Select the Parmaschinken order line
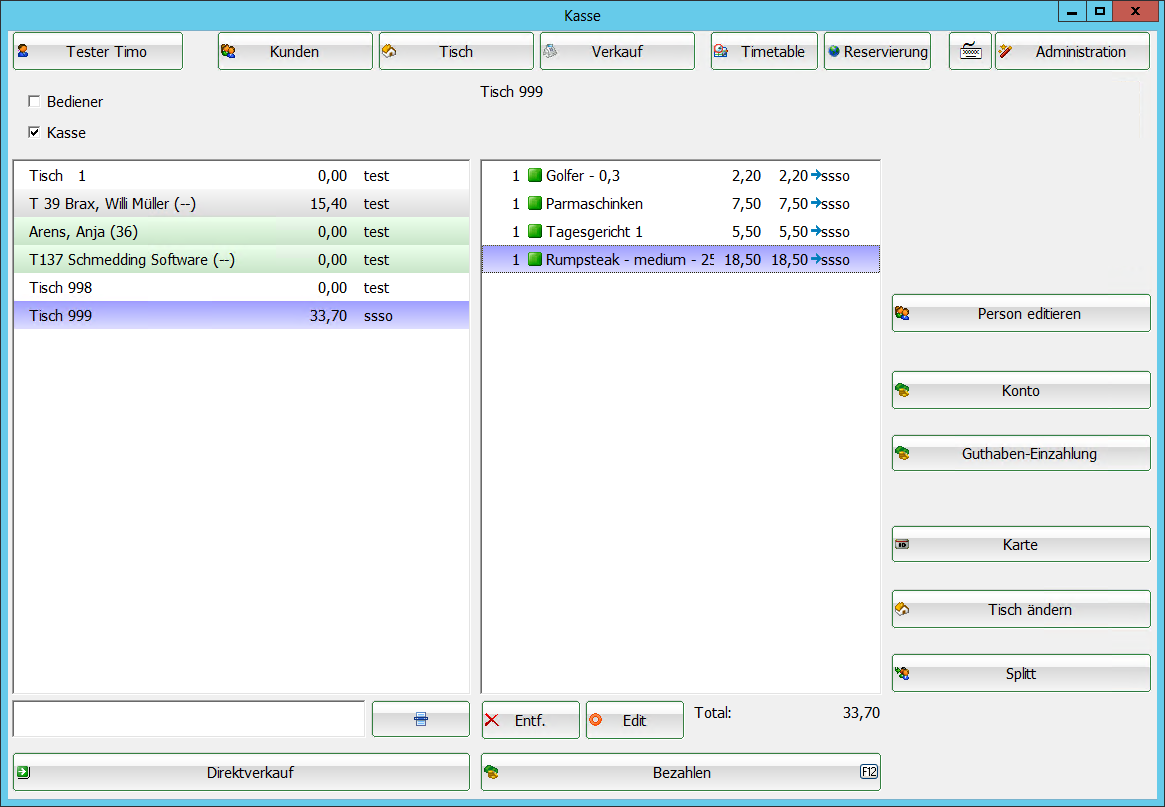 pos(680,204)
